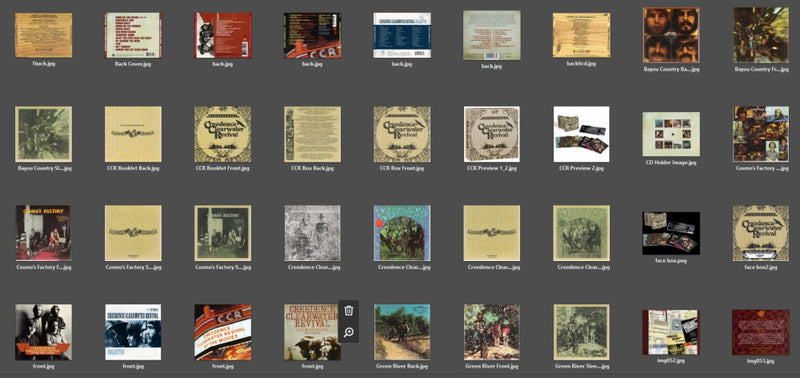Viewport: 800px width, 378px height.
Task: Select the blue and white back.jpg thumbnail
Action: (x=402, y=35)
